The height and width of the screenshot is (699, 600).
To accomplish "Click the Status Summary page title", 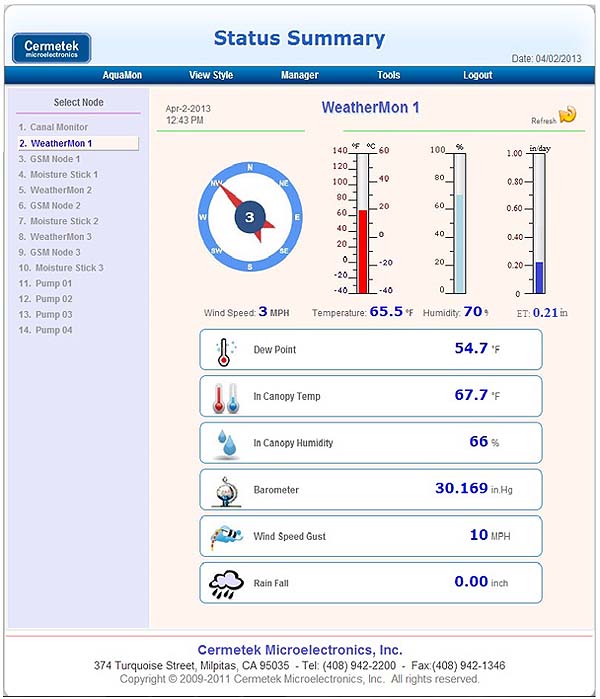I will [299, 38].
